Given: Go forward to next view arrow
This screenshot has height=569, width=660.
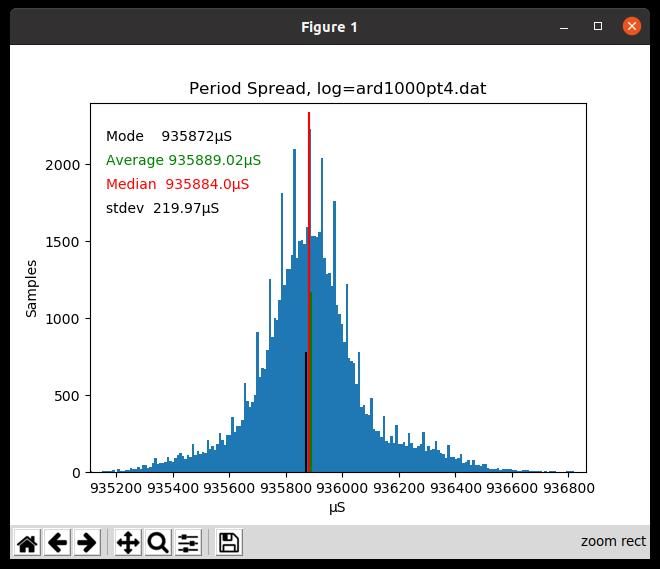Looking at the screenshot, I should click(87, 542).
